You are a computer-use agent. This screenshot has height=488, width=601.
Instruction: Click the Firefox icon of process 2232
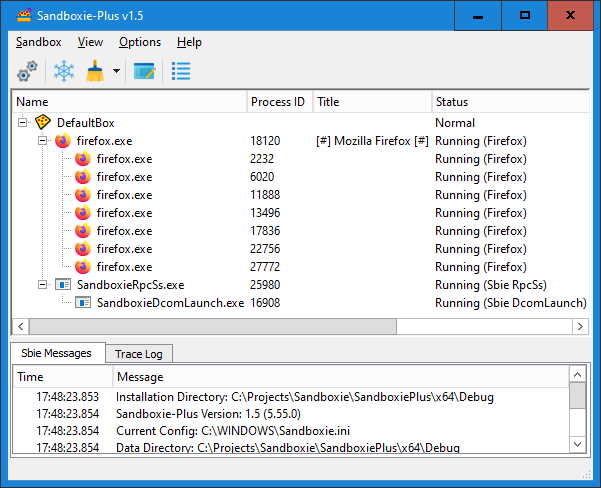[x=83, y=159]
